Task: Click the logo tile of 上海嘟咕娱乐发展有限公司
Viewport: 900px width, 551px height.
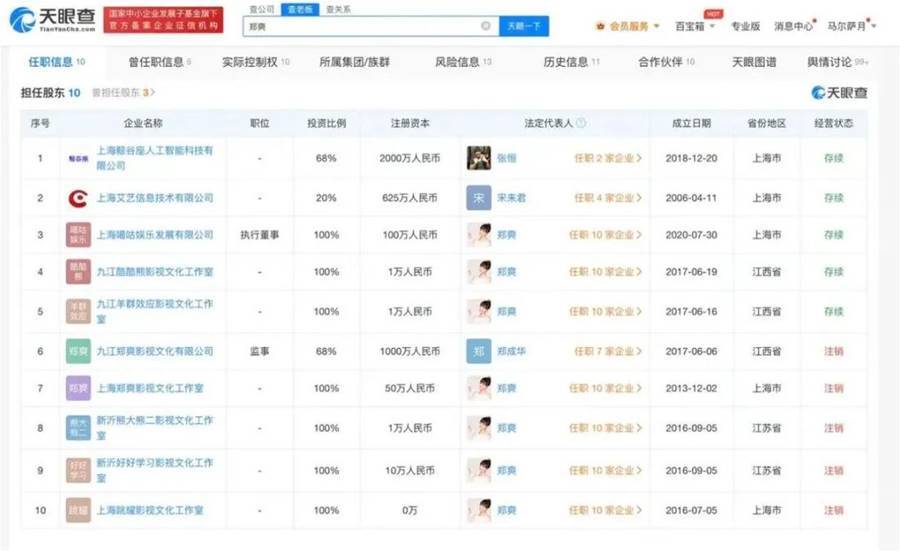Action: click(79, 235)
